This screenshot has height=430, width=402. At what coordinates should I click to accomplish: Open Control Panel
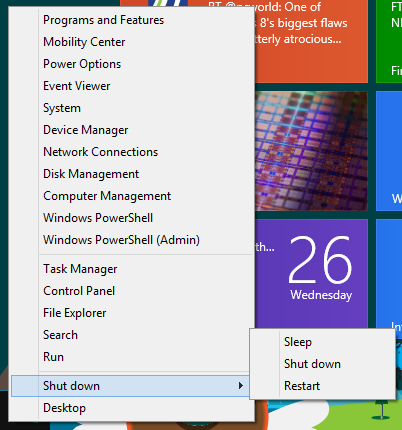click(79, 291)
